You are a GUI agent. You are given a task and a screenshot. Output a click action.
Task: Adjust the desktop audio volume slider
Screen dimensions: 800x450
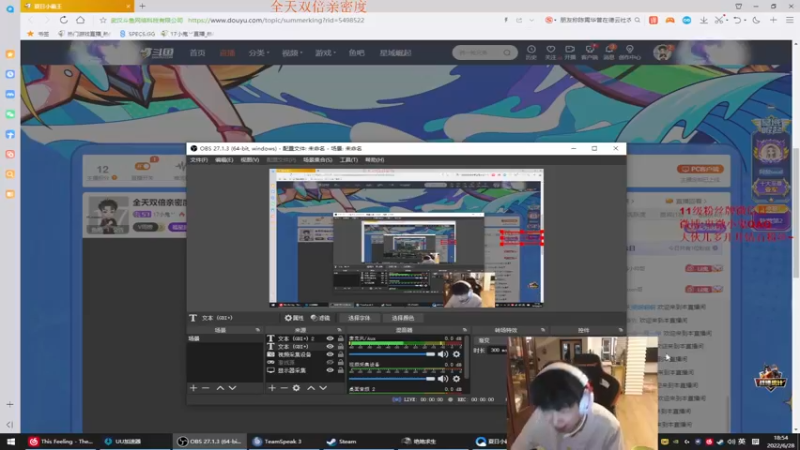pos(392,354)
